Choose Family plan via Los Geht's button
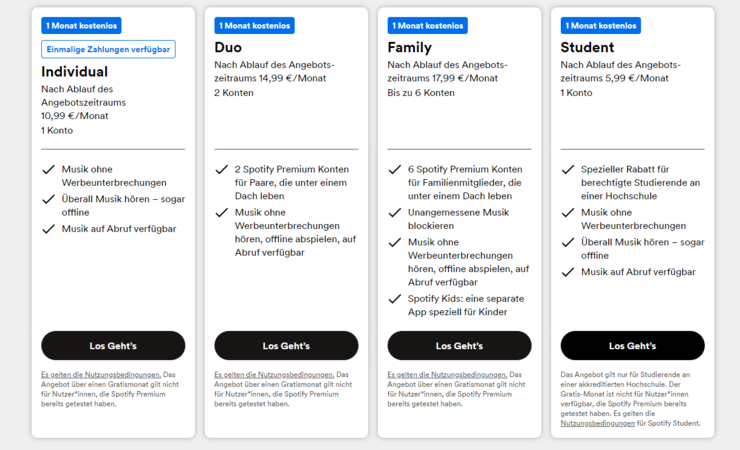740x450 pixels. point(459,345)
